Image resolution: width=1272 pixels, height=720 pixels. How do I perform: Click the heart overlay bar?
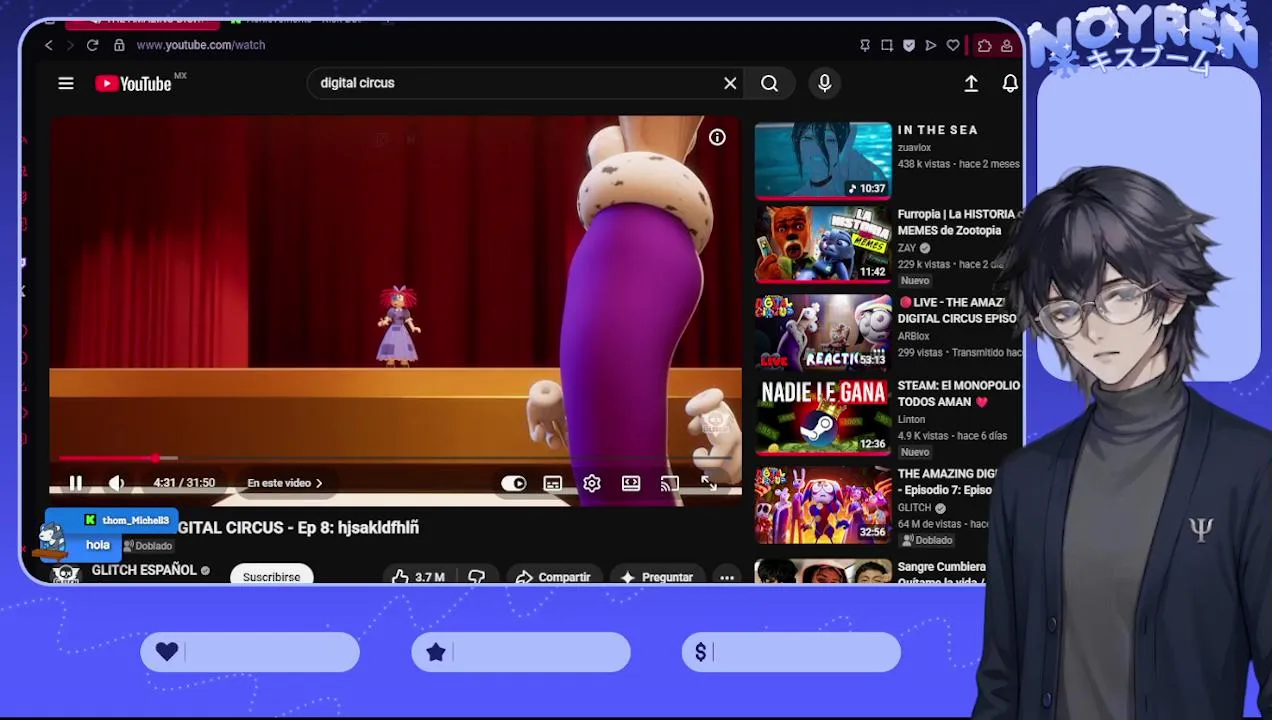coord(250,653)
